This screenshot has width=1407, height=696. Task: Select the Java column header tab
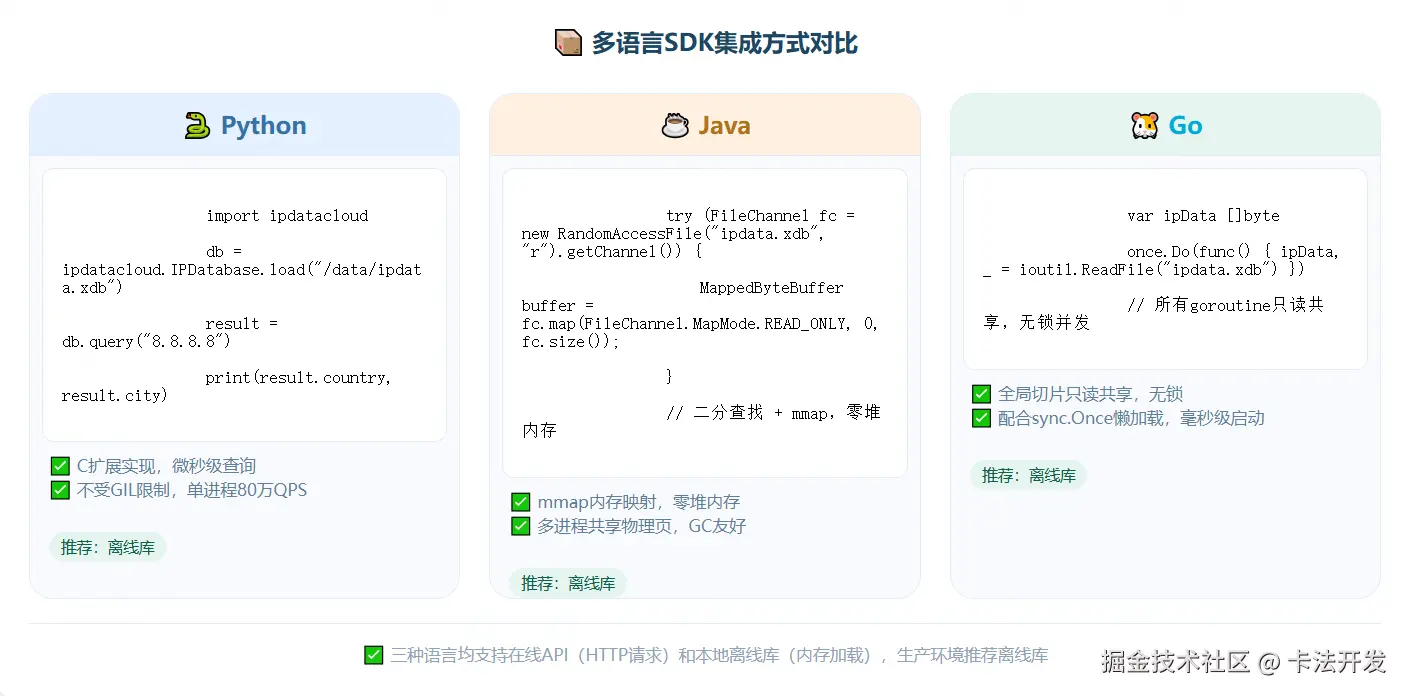coord(704,125)
